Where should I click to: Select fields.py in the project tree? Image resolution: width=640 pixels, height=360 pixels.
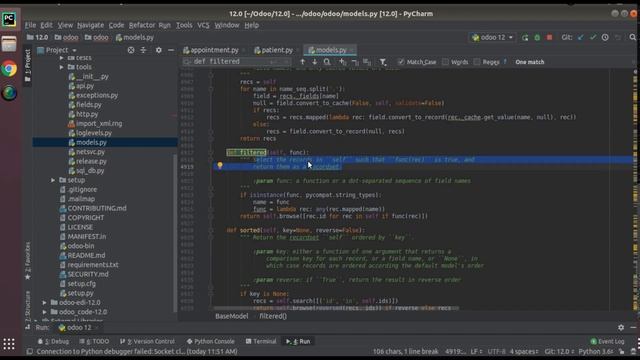89,105
